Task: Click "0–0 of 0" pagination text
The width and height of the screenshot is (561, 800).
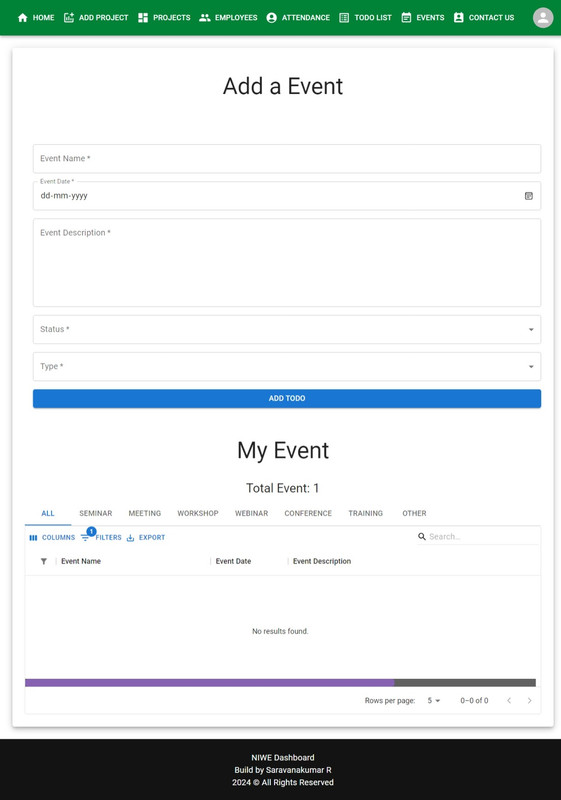Action: [474, 701]
